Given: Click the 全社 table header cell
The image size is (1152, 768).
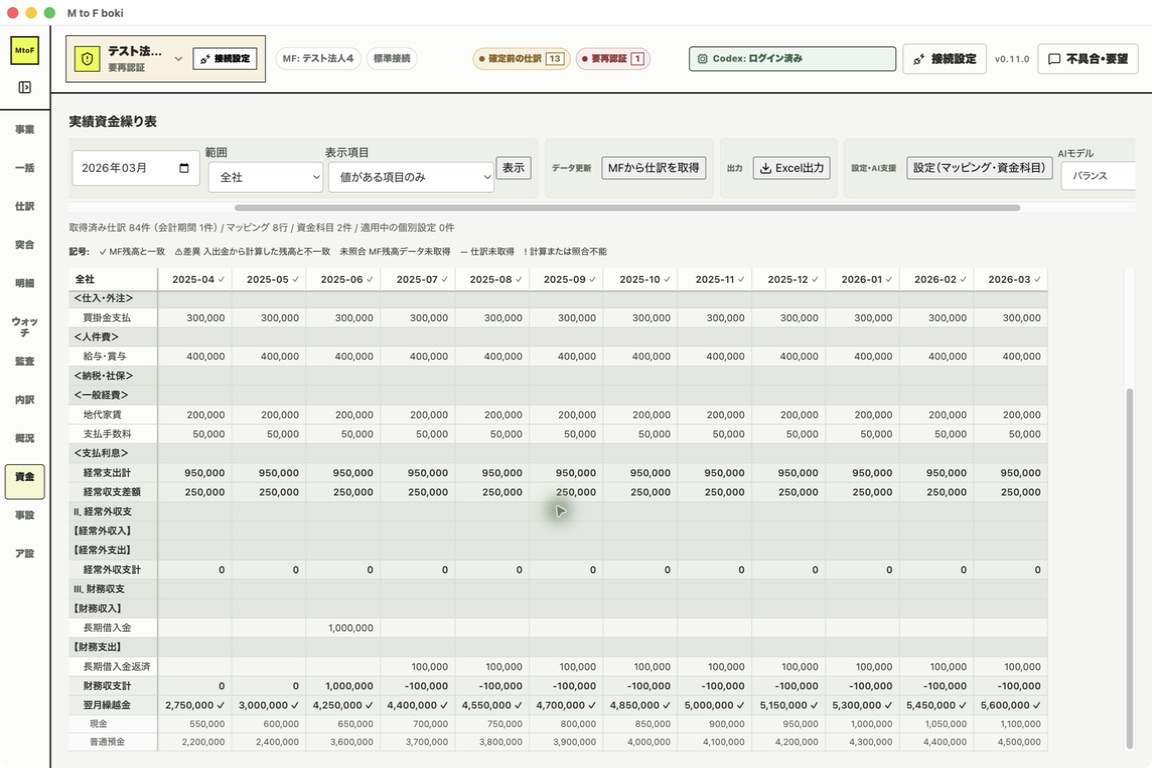Looking at the screenshot, I should [113, 279].
